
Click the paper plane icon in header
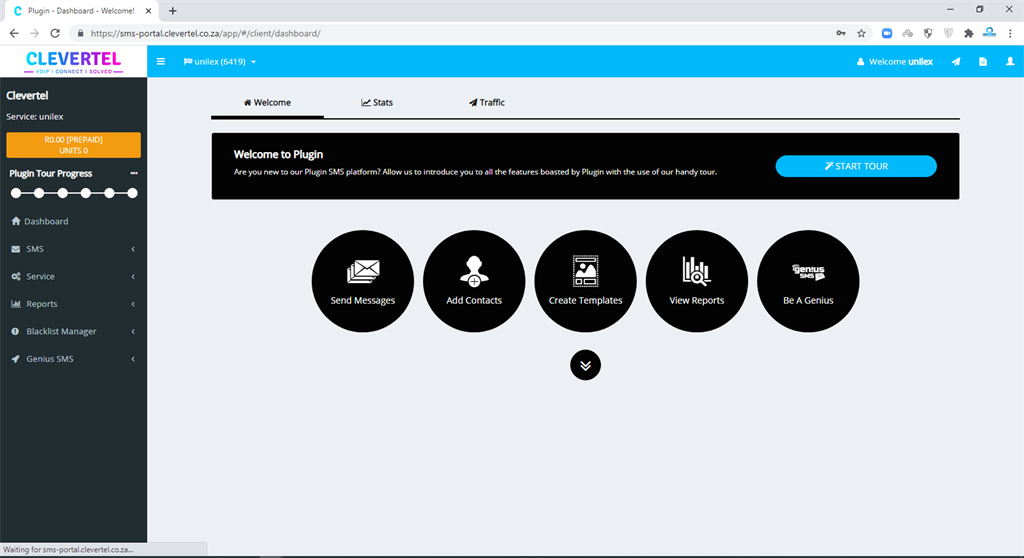[956, 61]
